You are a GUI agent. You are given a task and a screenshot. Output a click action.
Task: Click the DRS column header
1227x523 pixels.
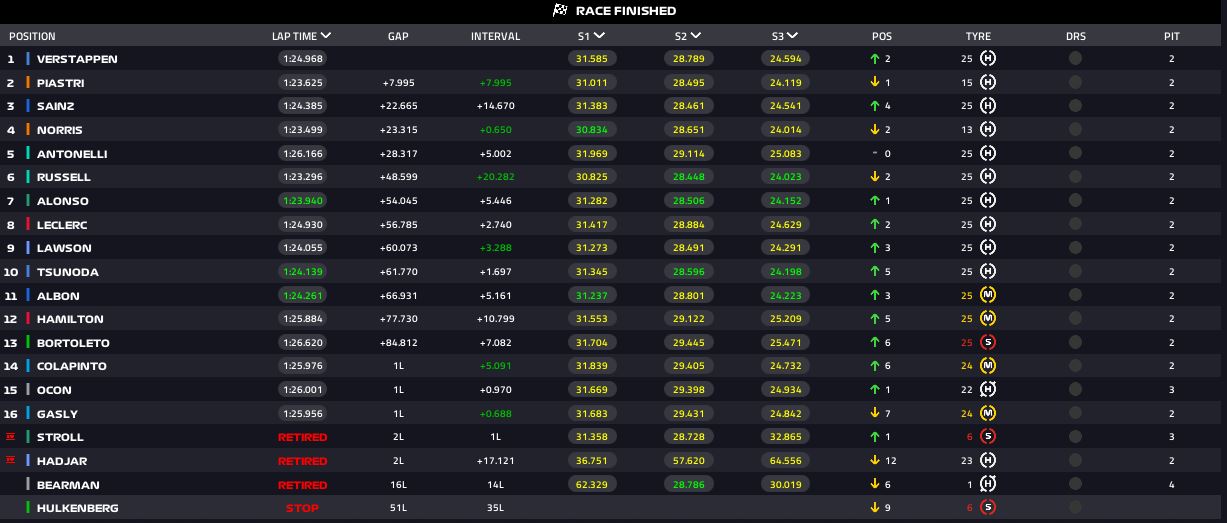[1076, 36]
